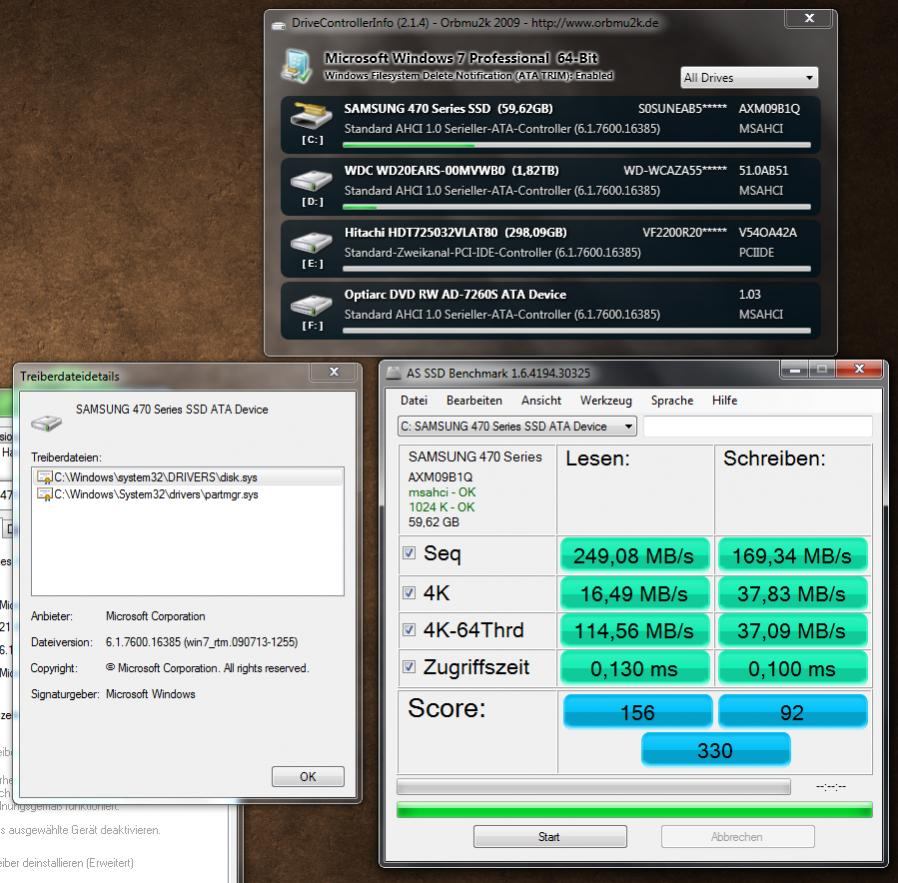Click the gray benchmark progress bar above green
The height and width of the screenshot is (883, 898).
[593, 787]
